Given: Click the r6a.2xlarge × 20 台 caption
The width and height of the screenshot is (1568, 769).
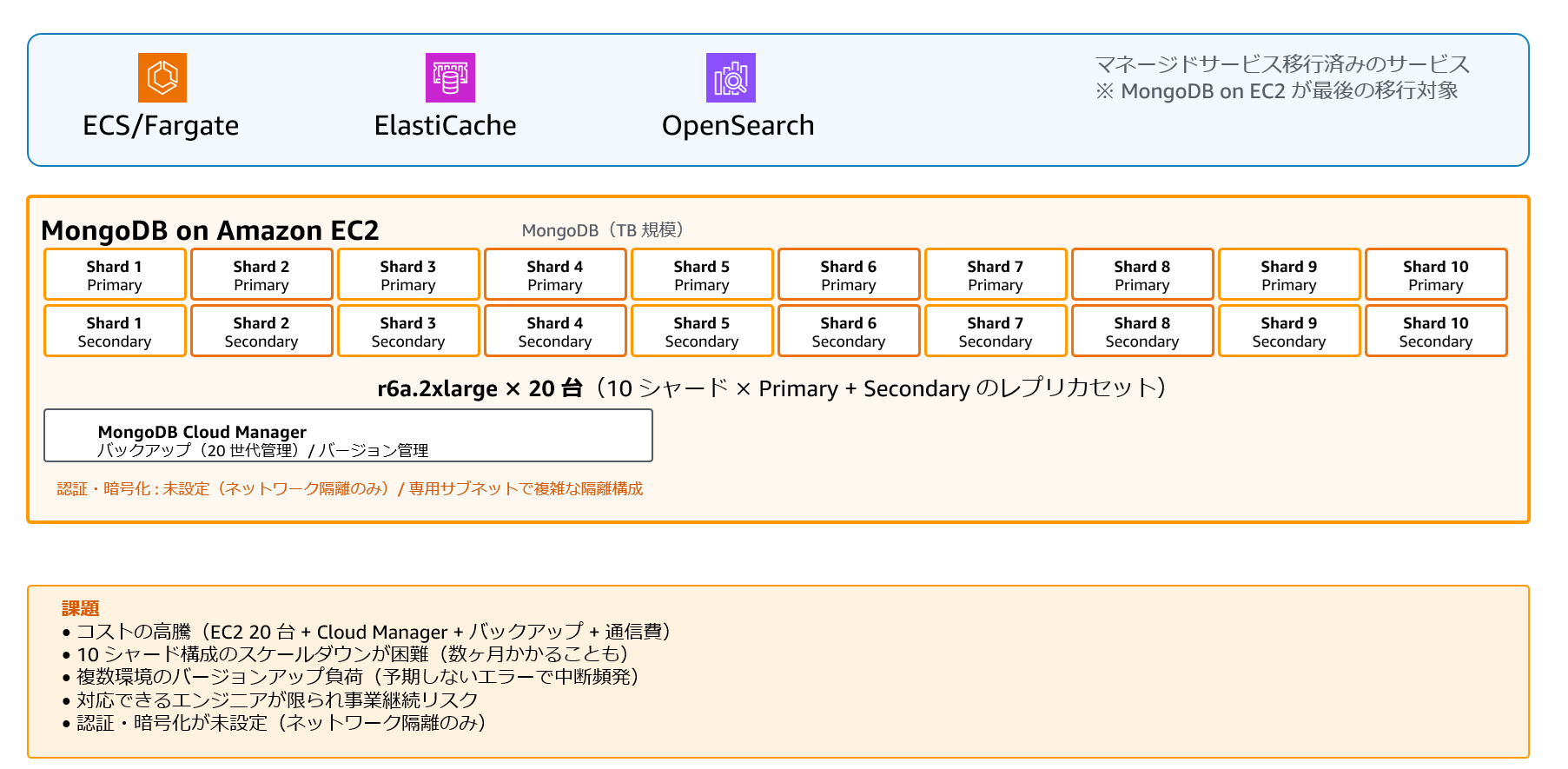Looking at the screenshot, I should coord(479,388).
